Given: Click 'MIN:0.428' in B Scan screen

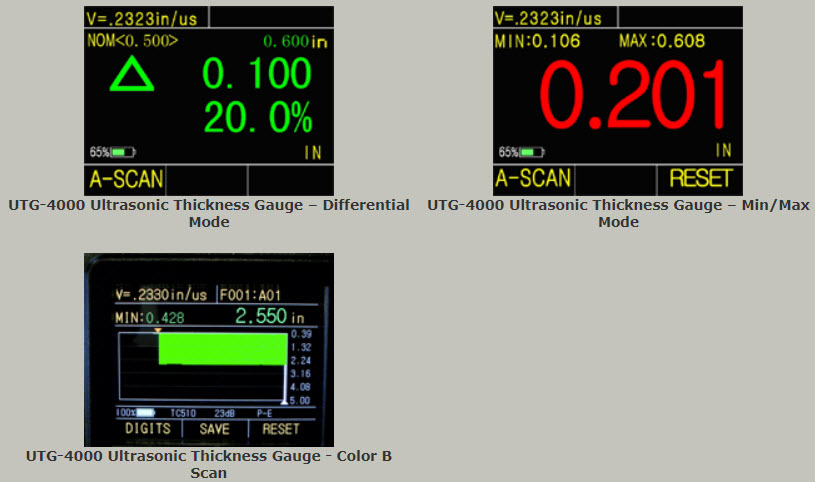Looking at the screenshot, I should 150,317.
